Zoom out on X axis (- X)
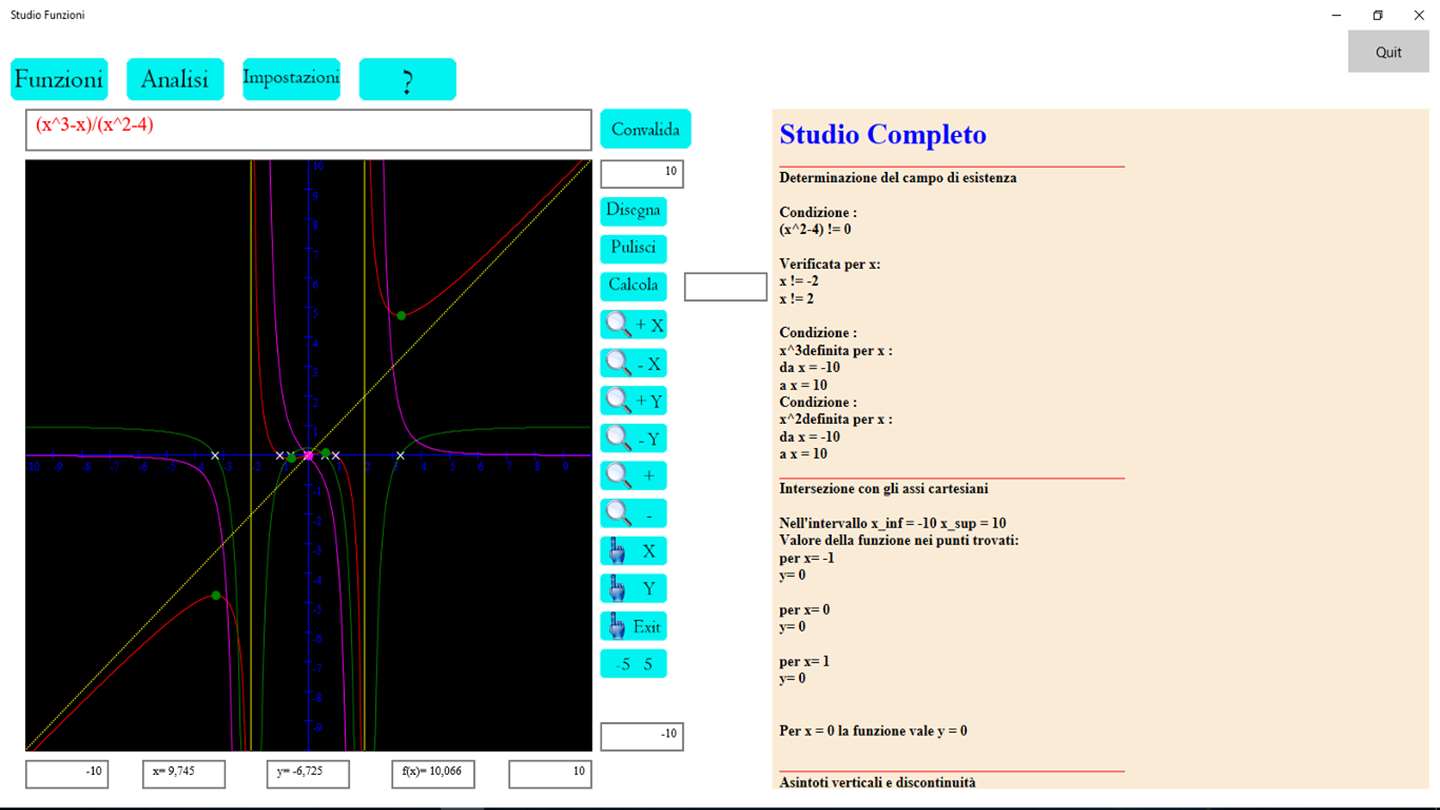The image size is (1440, 810). (x=634, y=363)
